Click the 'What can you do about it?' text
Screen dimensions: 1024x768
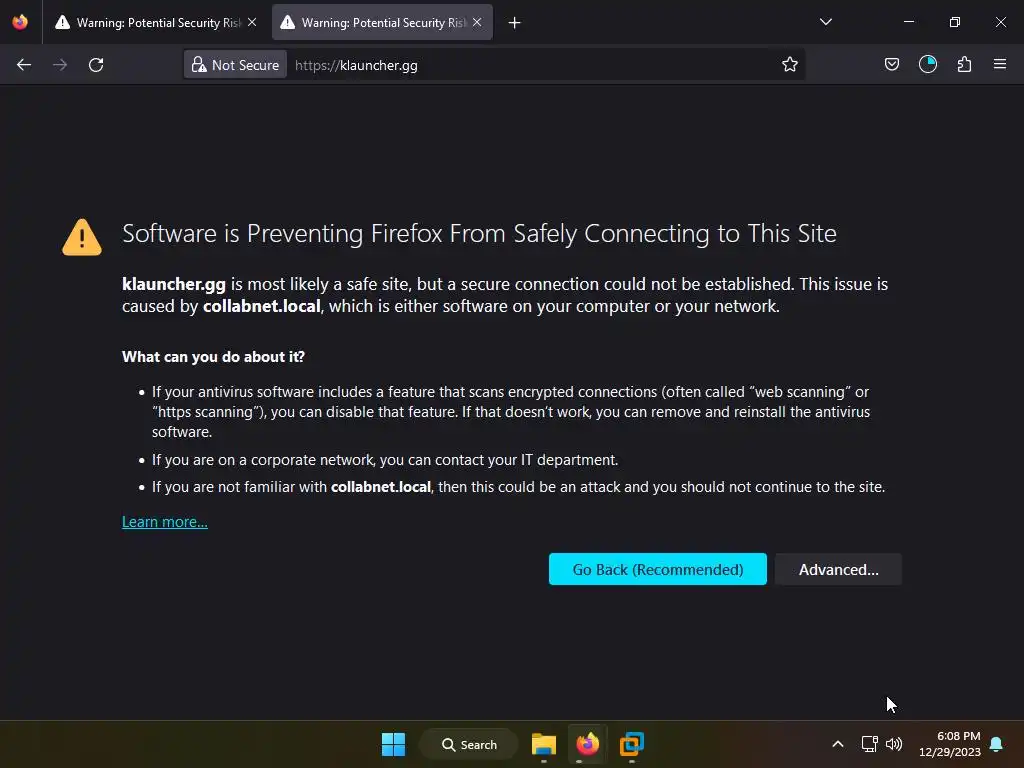(214, 357)
